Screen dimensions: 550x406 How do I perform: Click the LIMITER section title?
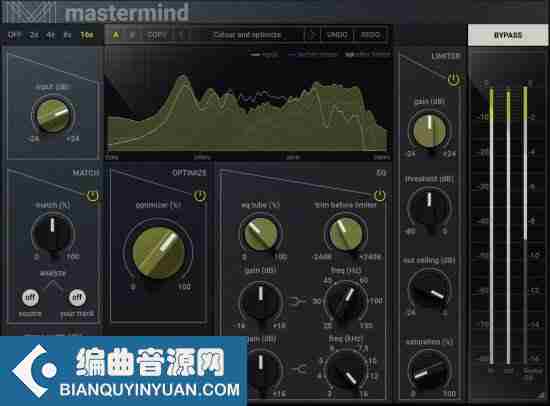(x=445, y=56)
